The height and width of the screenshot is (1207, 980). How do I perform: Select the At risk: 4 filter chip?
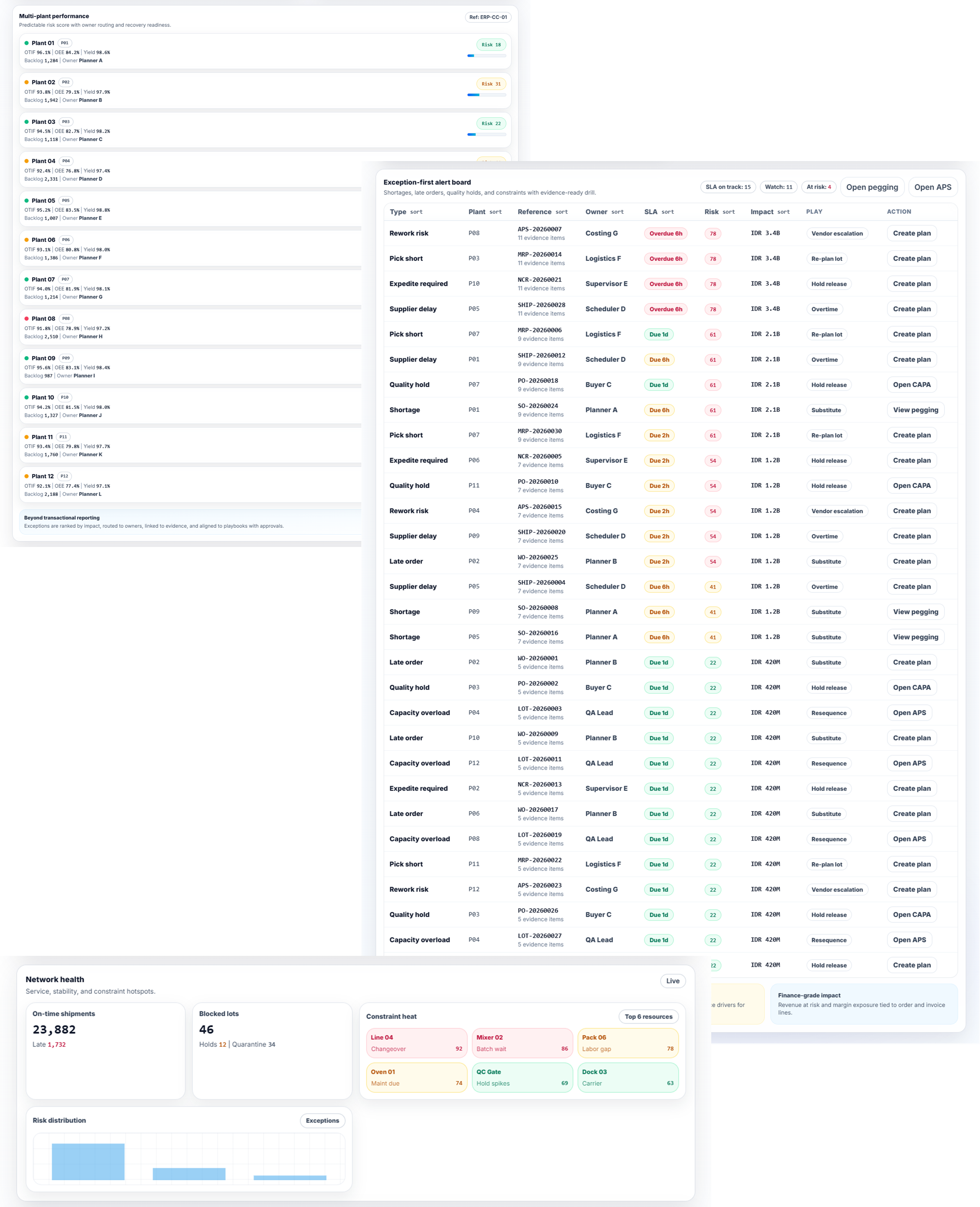tap(818, 187)
